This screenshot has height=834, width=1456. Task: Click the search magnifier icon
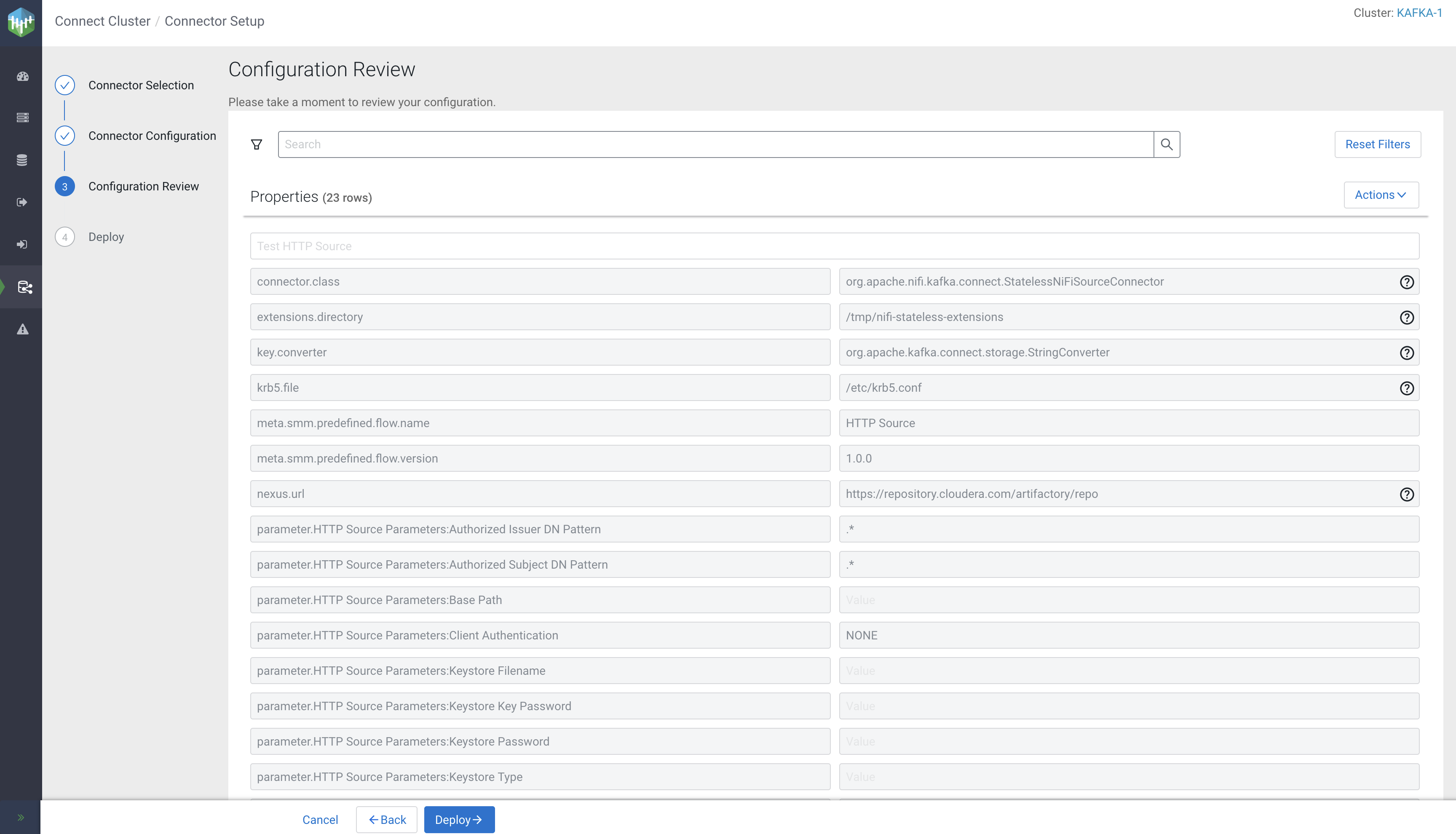pos(1166,144)
